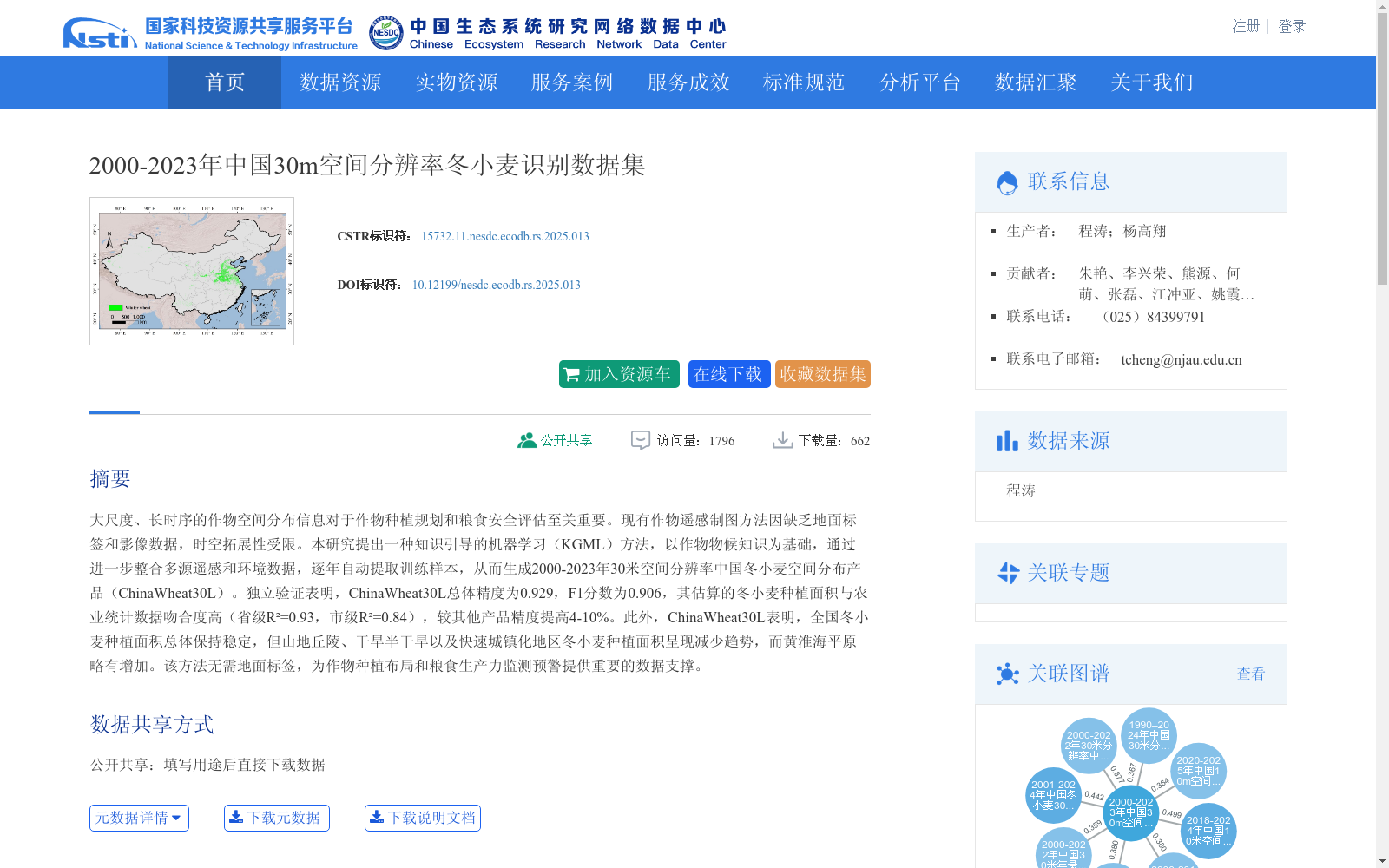Click the 2018-2024年中国10米 graph node
Image resolution: width=1389 pixels, height=868 pixels.
pos(1208,831)
